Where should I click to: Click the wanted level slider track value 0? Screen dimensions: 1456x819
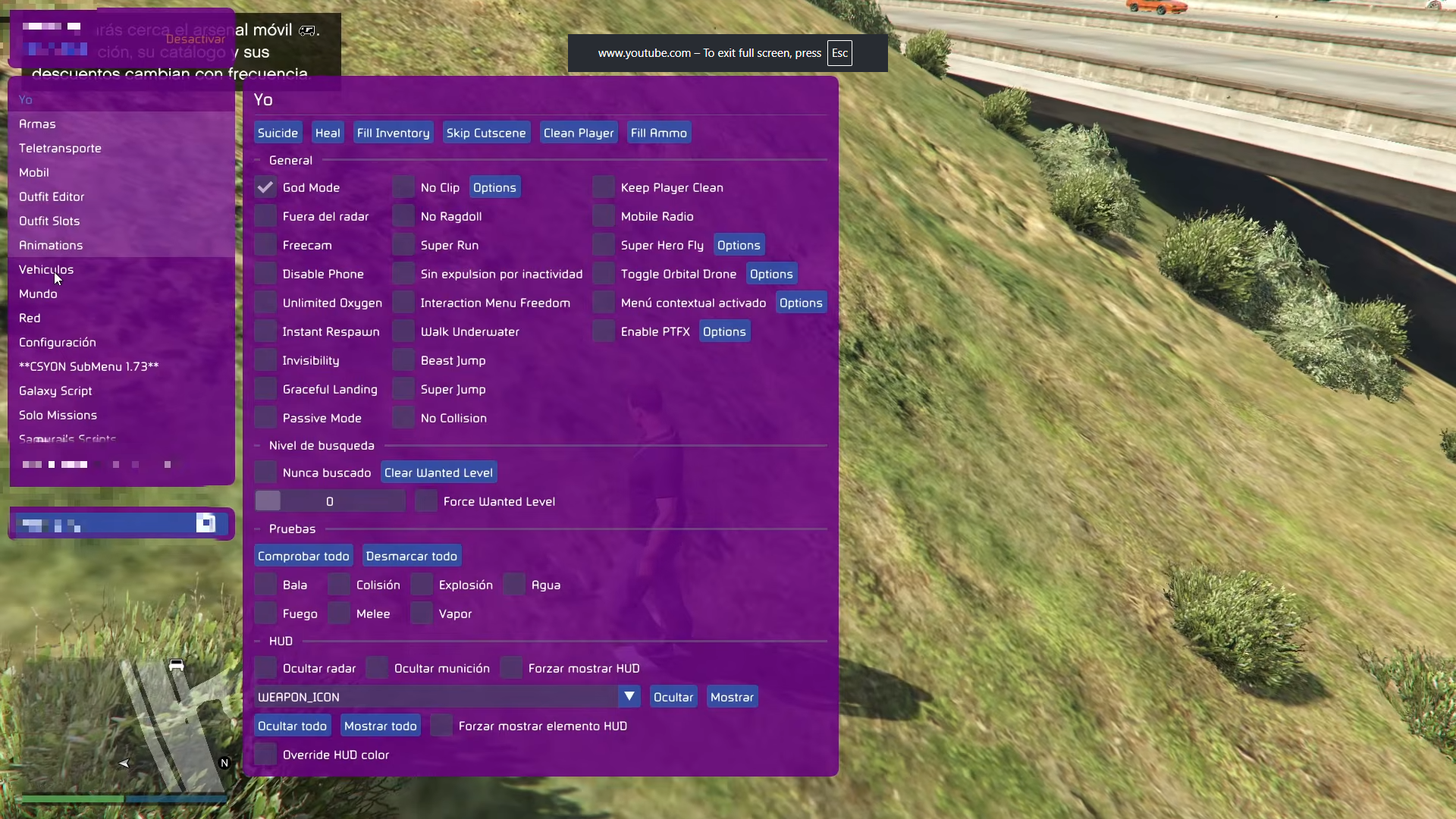330,501
